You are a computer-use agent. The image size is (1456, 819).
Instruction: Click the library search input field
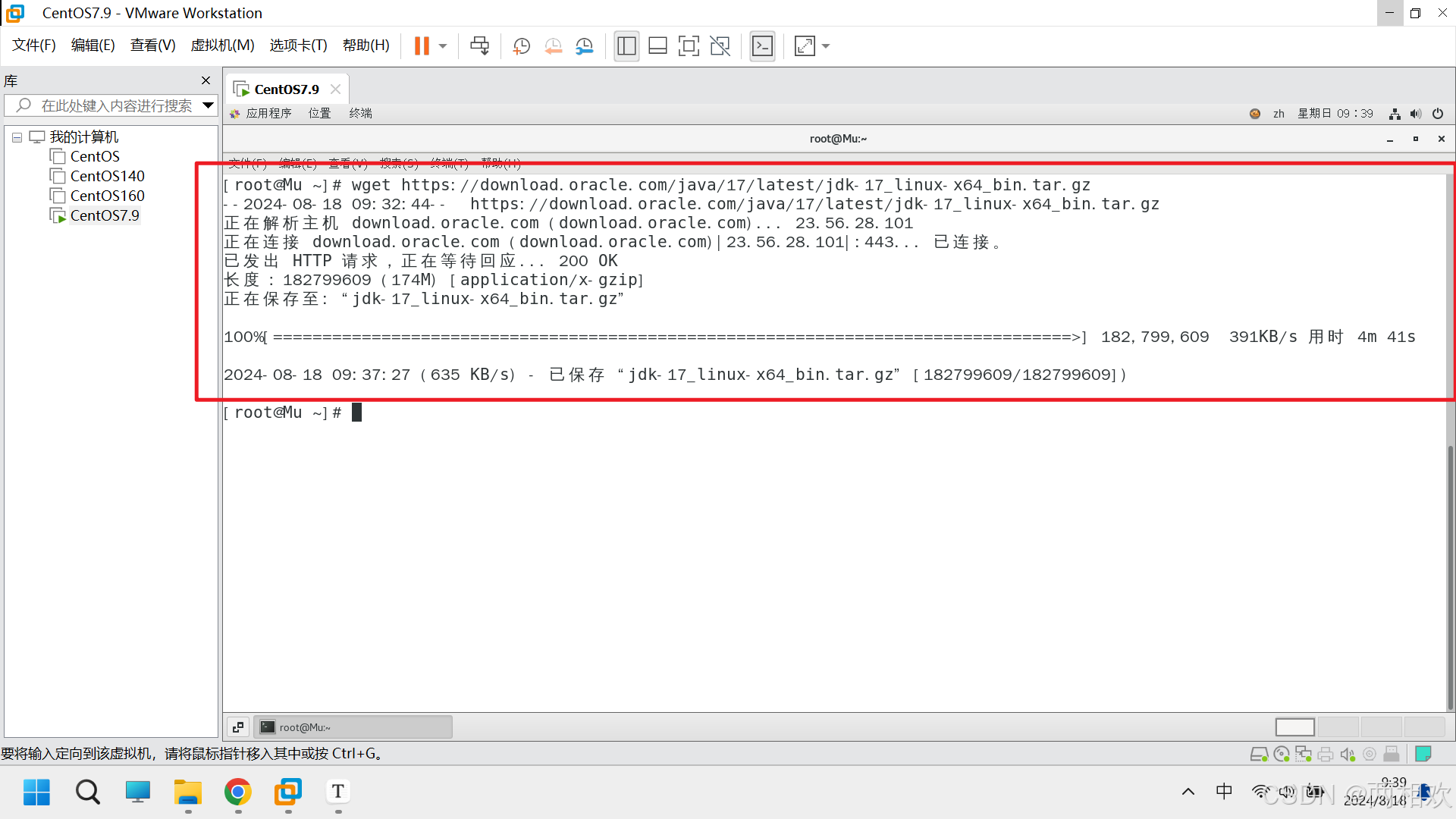(x=116, y=105)
